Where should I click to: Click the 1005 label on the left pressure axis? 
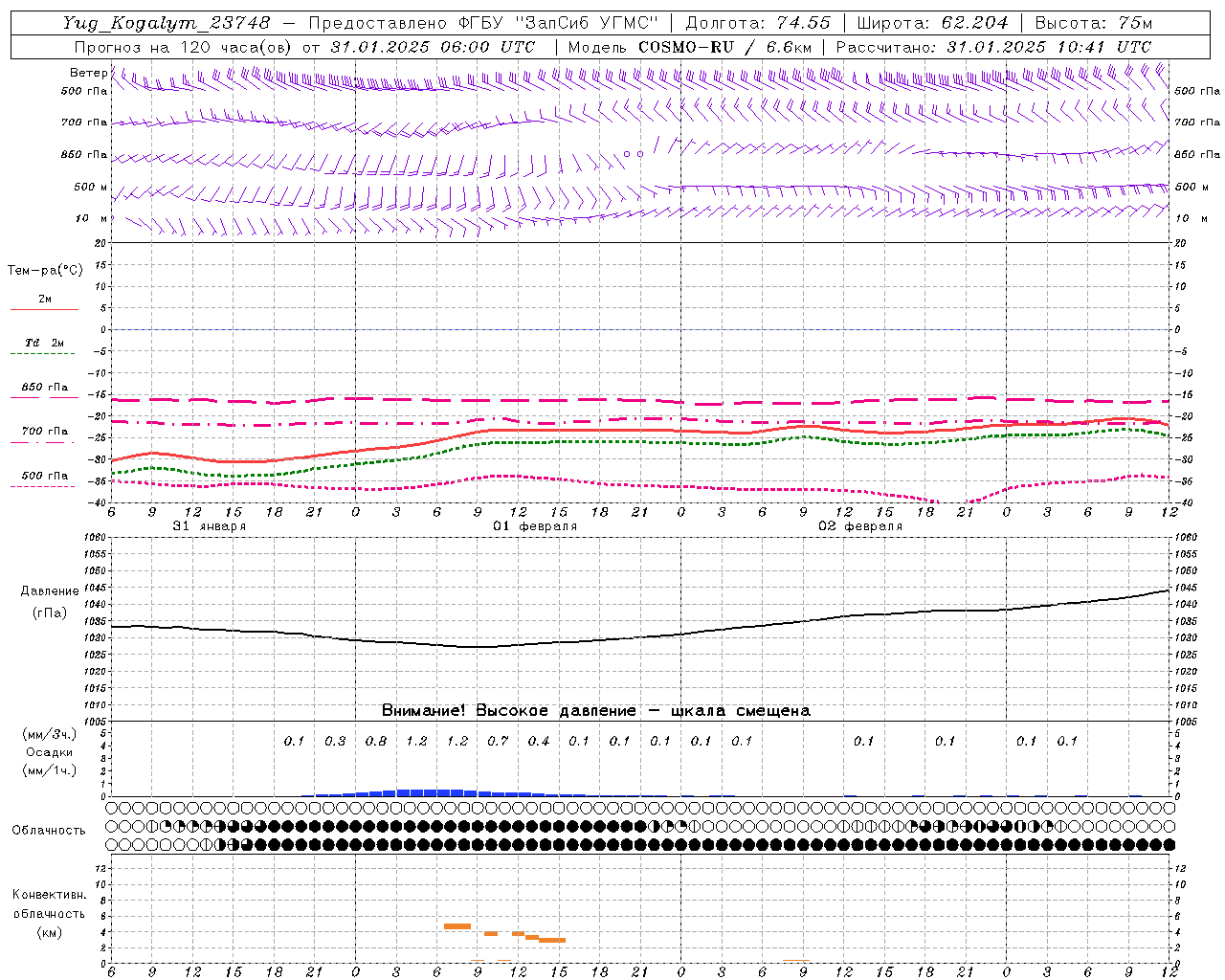[x=96, y=721]
